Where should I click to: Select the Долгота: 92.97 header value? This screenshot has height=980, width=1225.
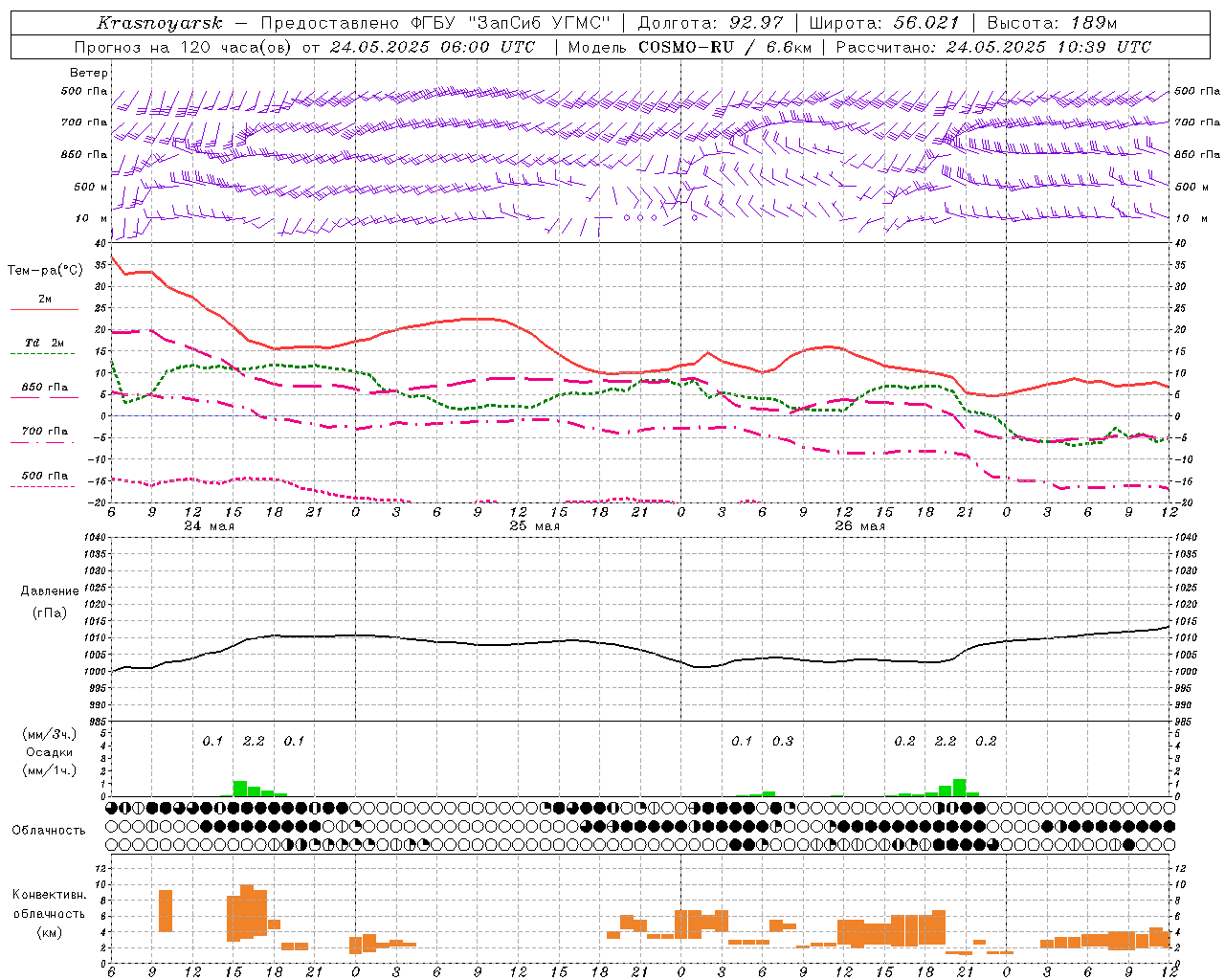click(710, 23)
